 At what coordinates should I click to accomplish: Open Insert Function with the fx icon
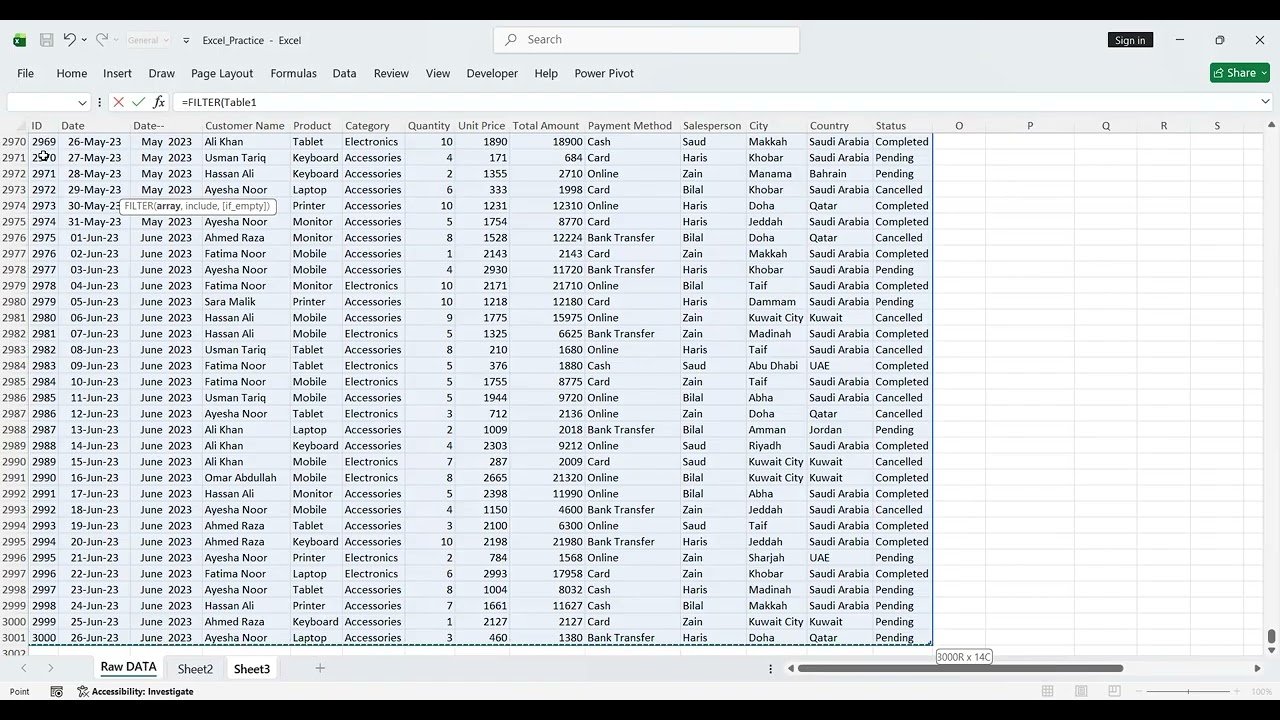(x=159, y=102)
